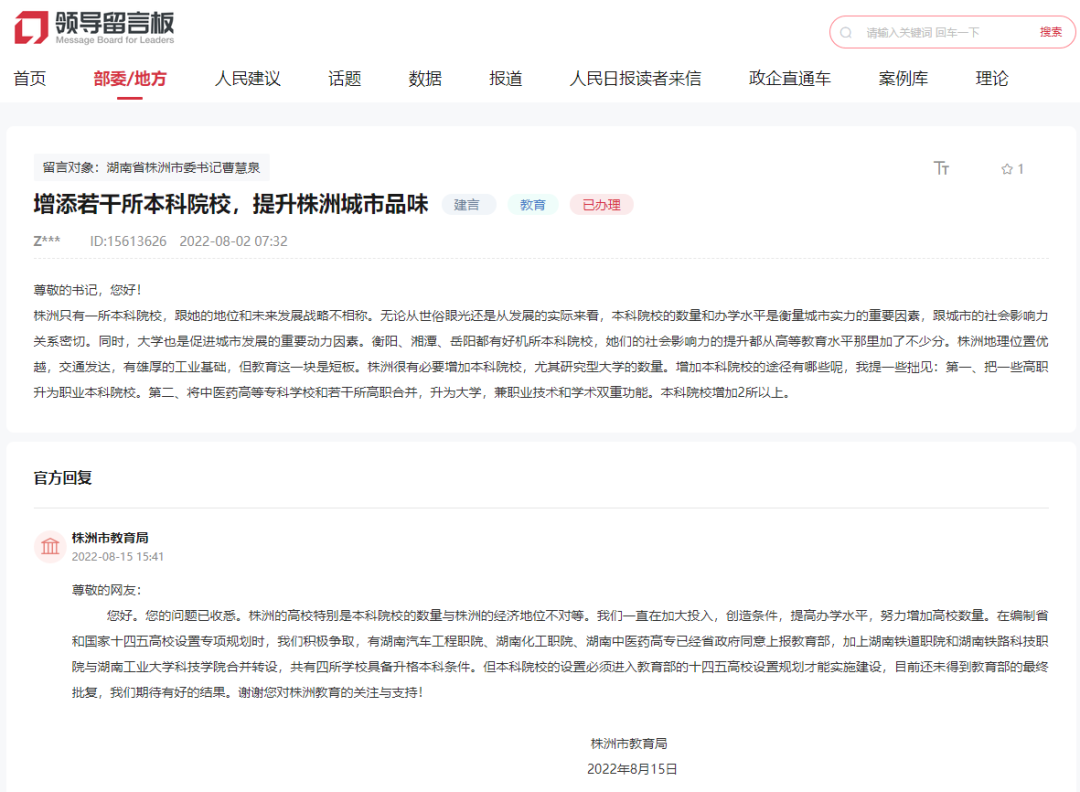Screen dimensions: 1080x792
Task: Click the reply timestamp 2022-08-15 15:41
Action: [118, 556]
